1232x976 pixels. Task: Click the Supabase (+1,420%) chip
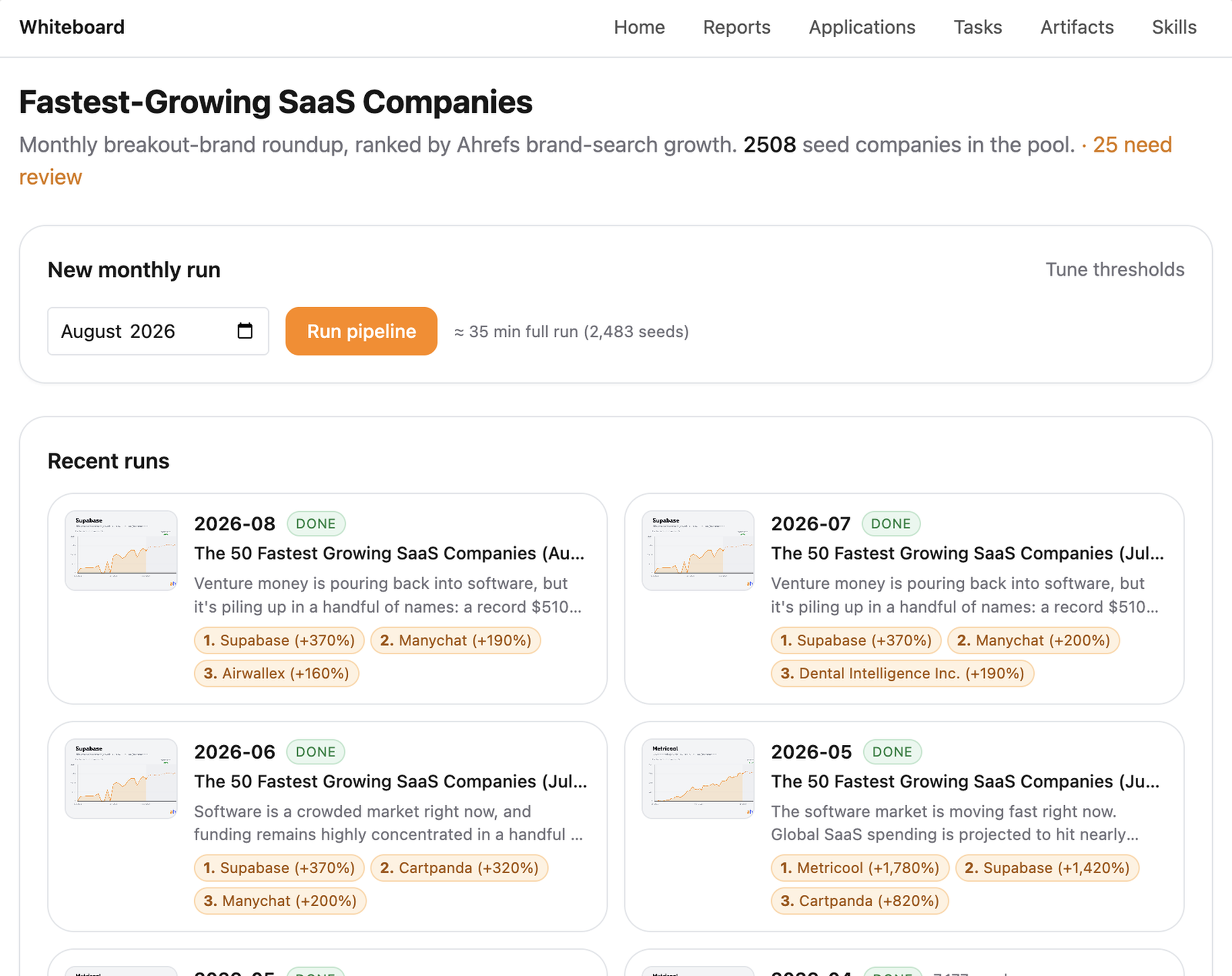(x=1047, y=868)
